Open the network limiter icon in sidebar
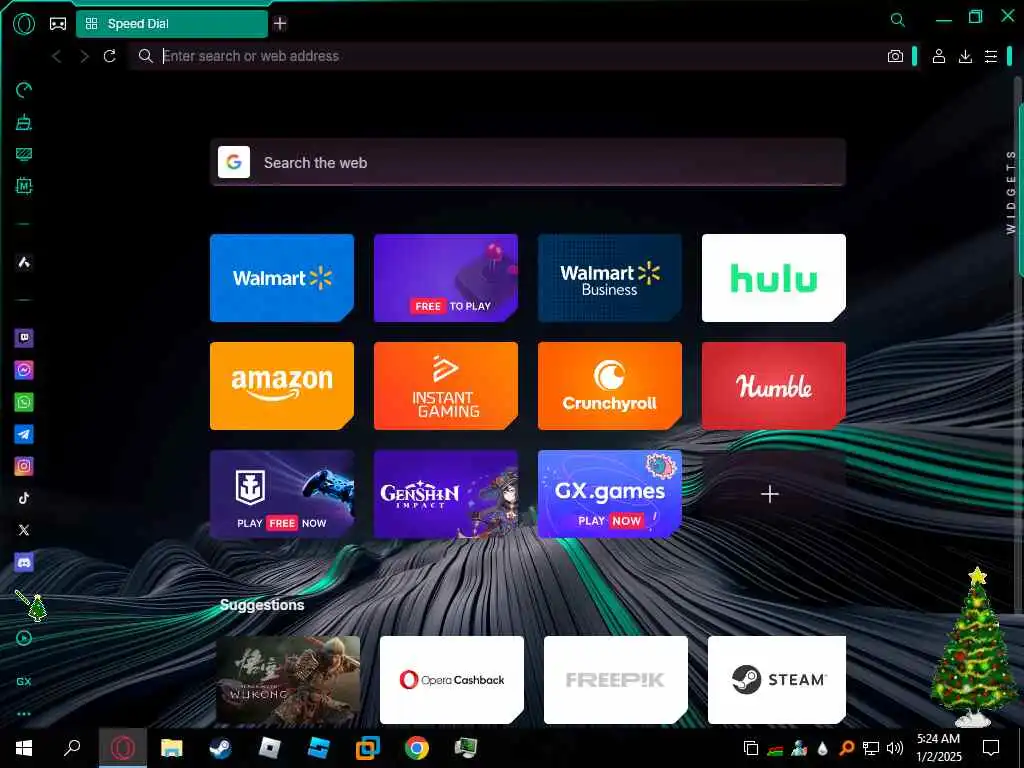Viewport: 1024px width, 768px height. coord(24,154)
